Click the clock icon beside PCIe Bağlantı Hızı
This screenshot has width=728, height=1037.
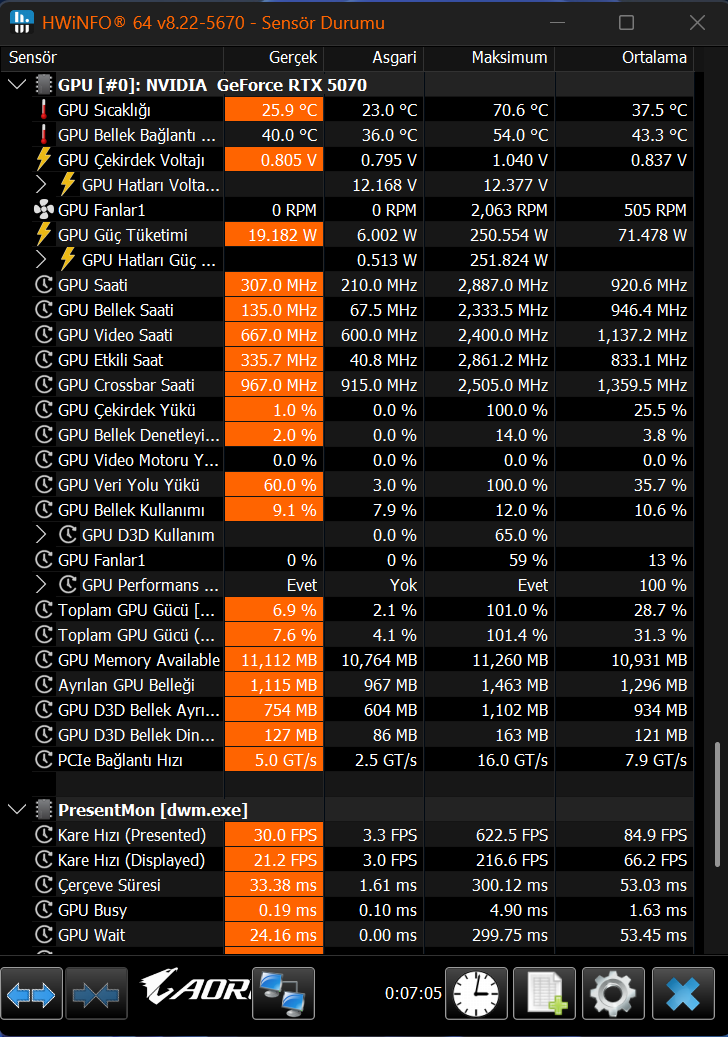tap(44, 760)
